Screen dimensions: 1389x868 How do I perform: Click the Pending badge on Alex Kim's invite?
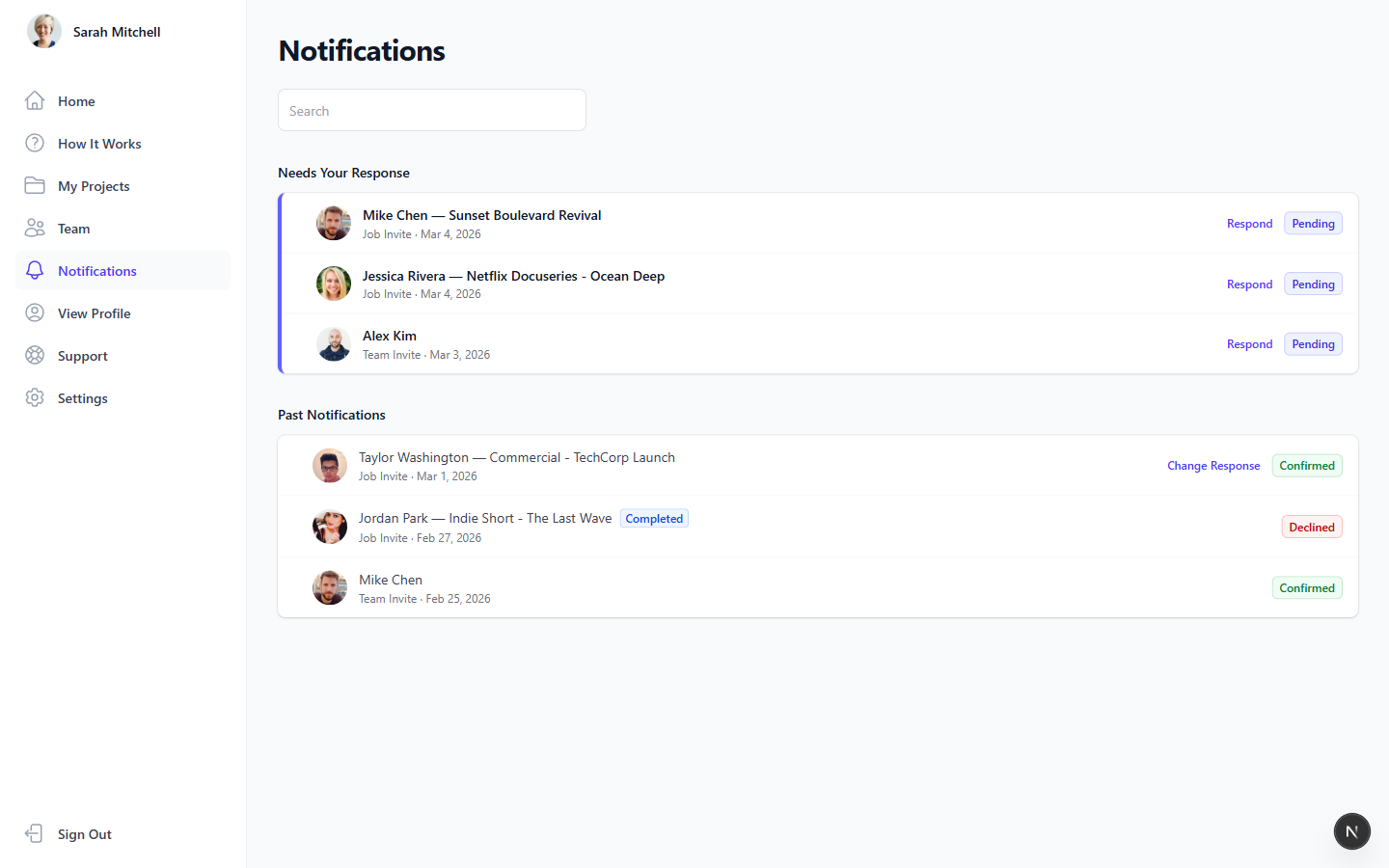[1313, 343]
